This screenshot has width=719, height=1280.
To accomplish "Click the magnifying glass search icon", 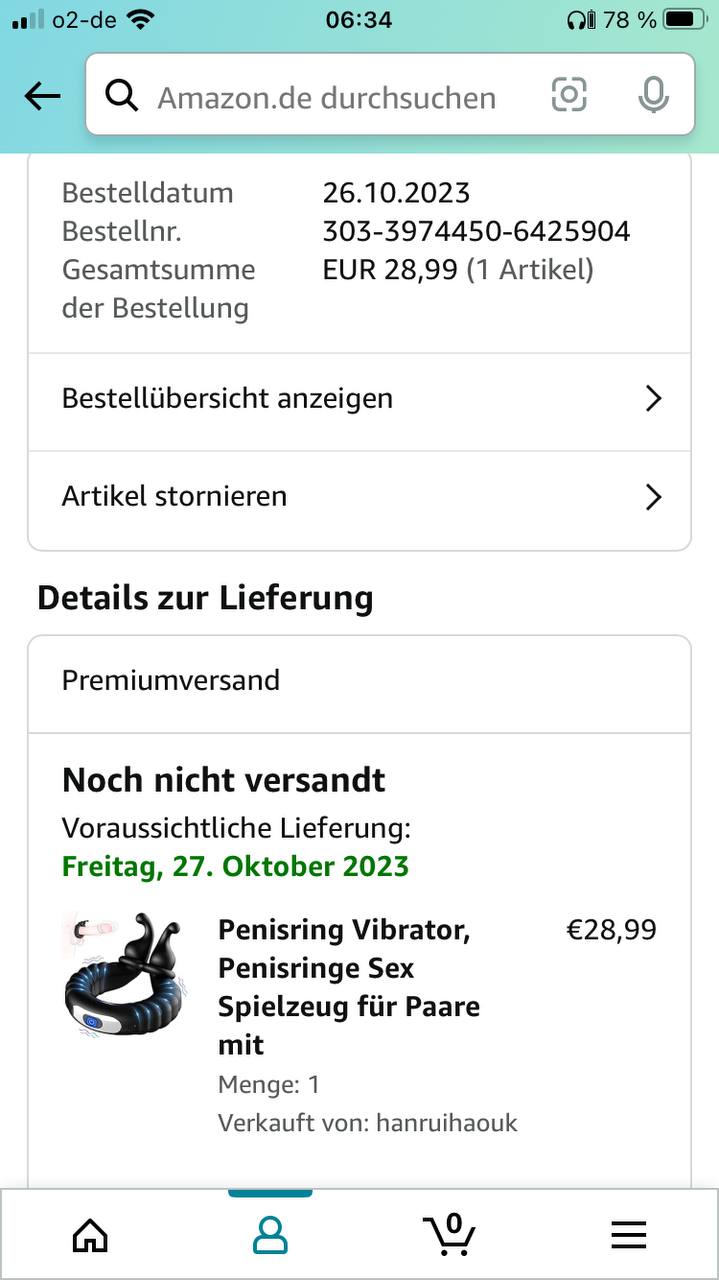I will [x=121, y=96].
